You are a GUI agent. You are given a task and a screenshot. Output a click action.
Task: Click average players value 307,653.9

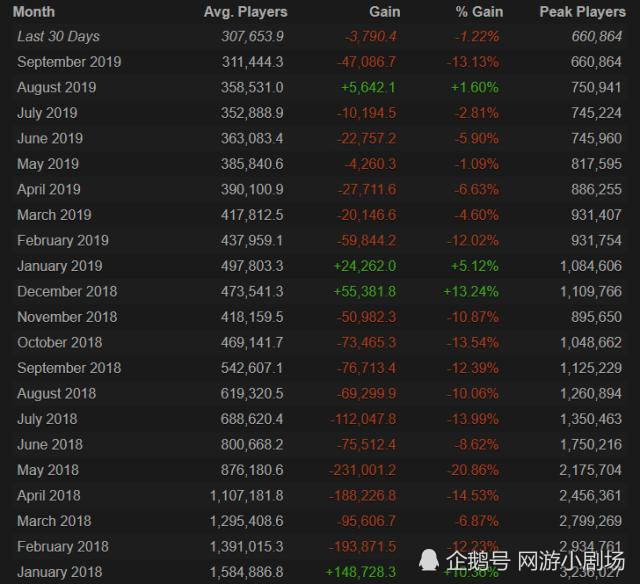tap(252, 36)
